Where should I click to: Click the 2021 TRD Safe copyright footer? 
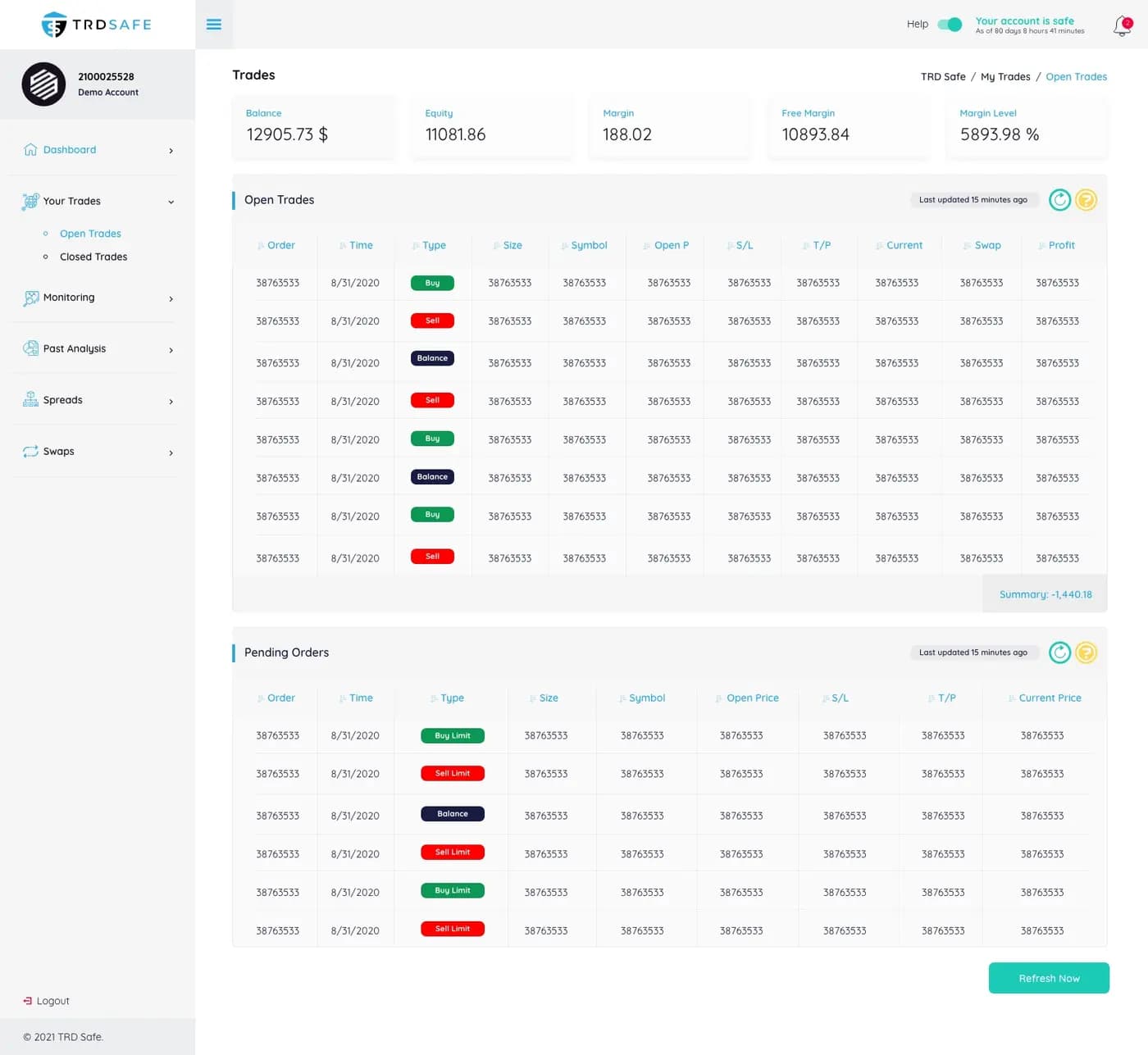(63, 1037)
